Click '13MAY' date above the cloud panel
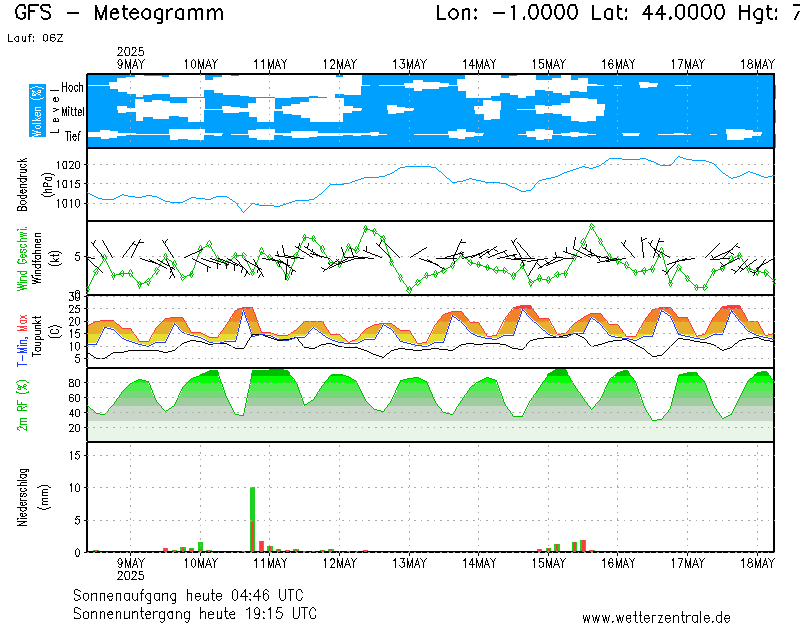Image resolution: width=800 pixels, height=625 pixels. coord(409,65)
